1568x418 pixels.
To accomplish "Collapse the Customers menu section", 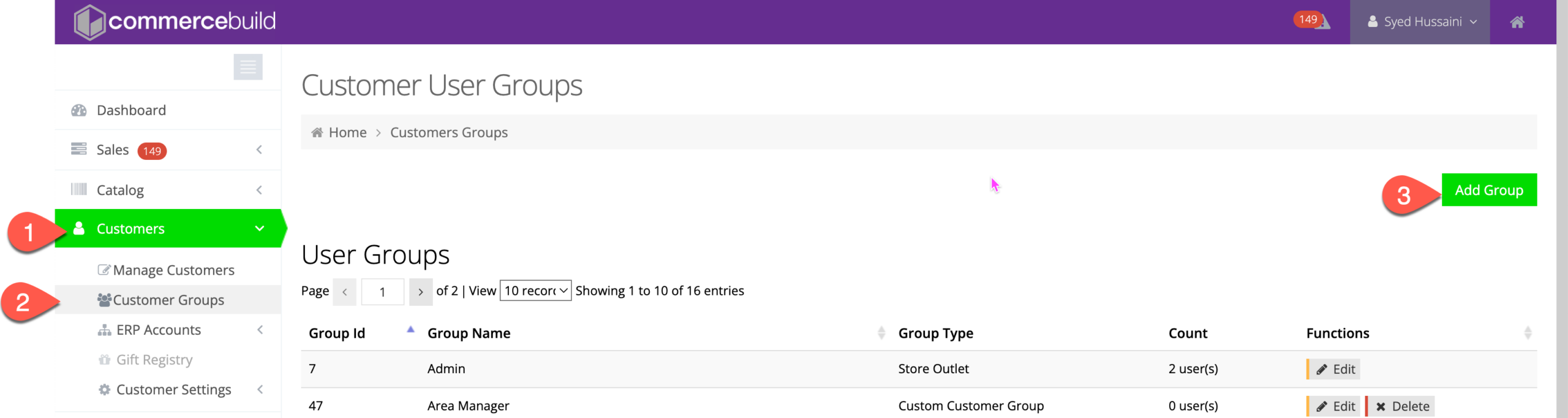I will [x=260, y=229].
